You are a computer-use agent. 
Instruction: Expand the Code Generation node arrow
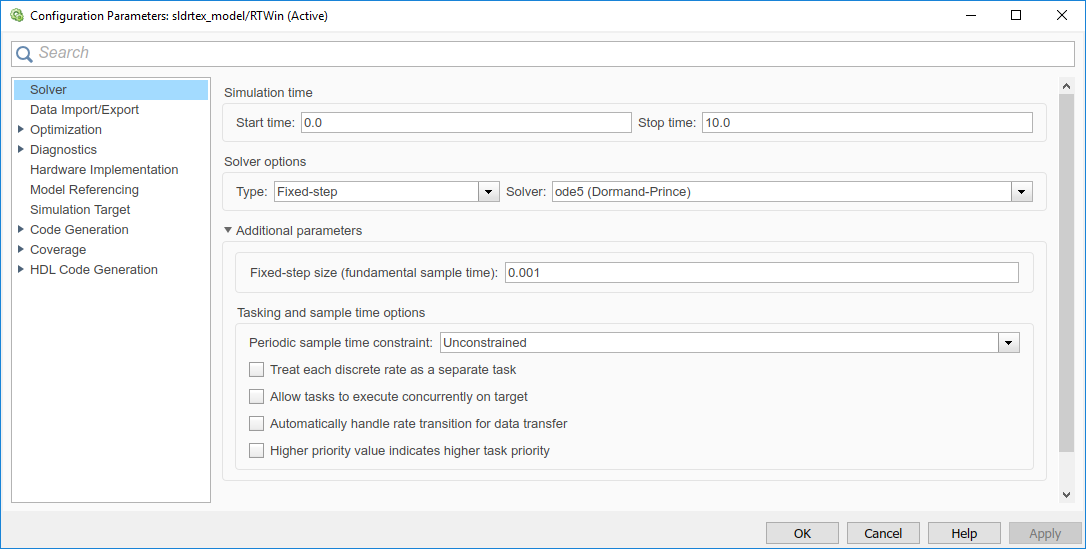coord(21,230)
